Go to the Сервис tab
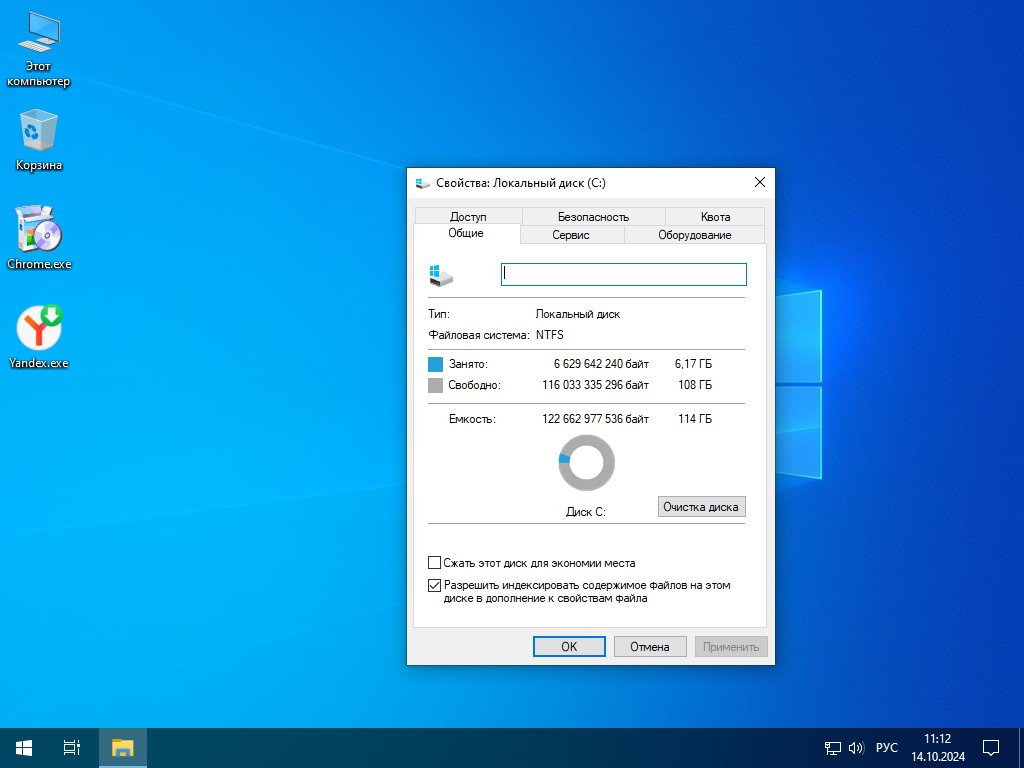The image size is (1024, 768). coord(571,235)
